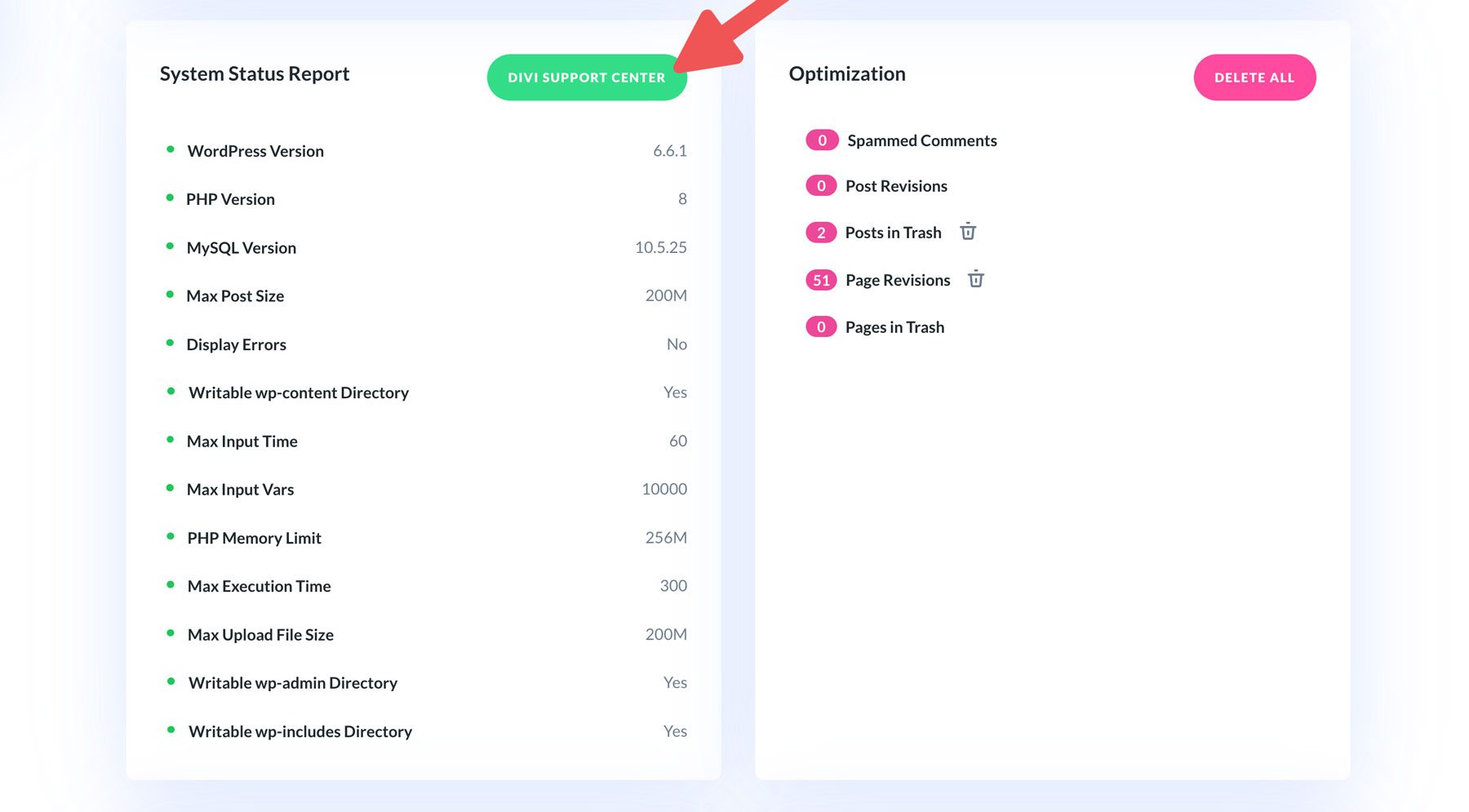This screenshot has height=812, width=1469.
Task: Click the pink Spammed Comments count badge
Action: pos(821,140)
